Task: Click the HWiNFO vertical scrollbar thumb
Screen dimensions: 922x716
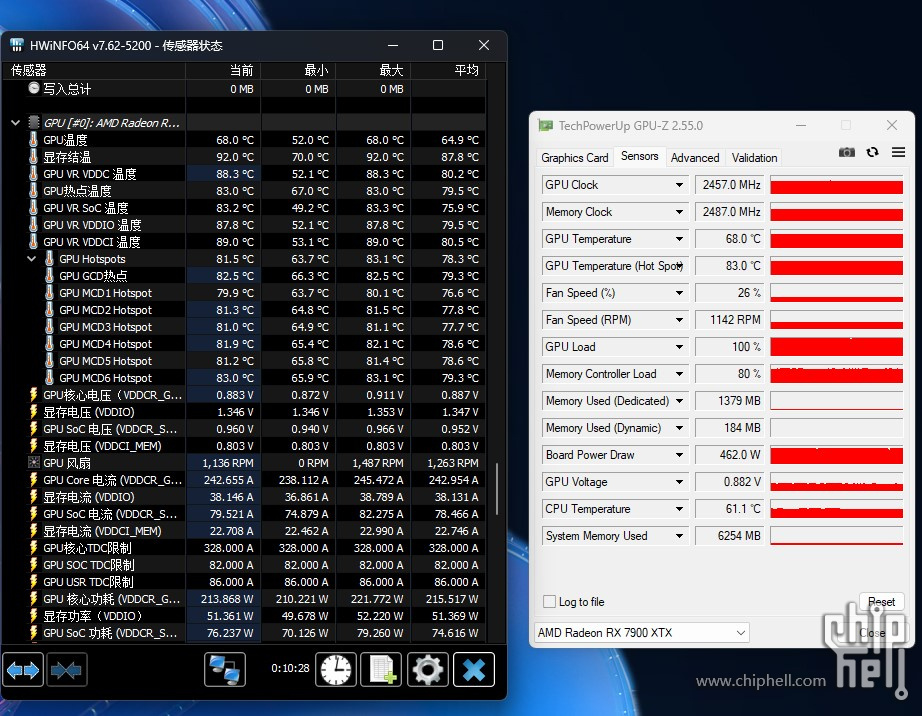Action: click(x=497, y=488)
